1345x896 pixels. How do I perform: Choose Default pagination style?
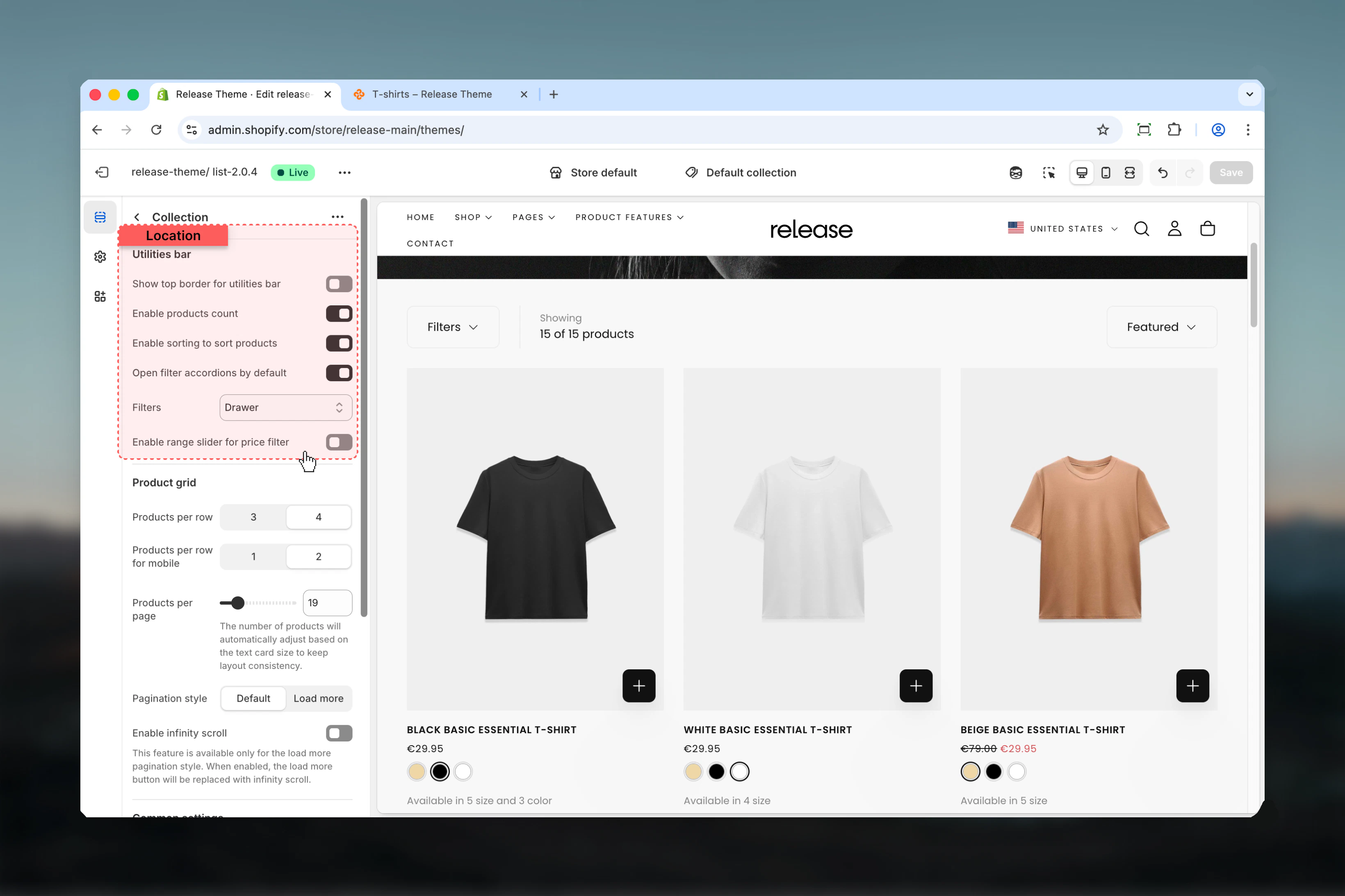coord(253,698)
